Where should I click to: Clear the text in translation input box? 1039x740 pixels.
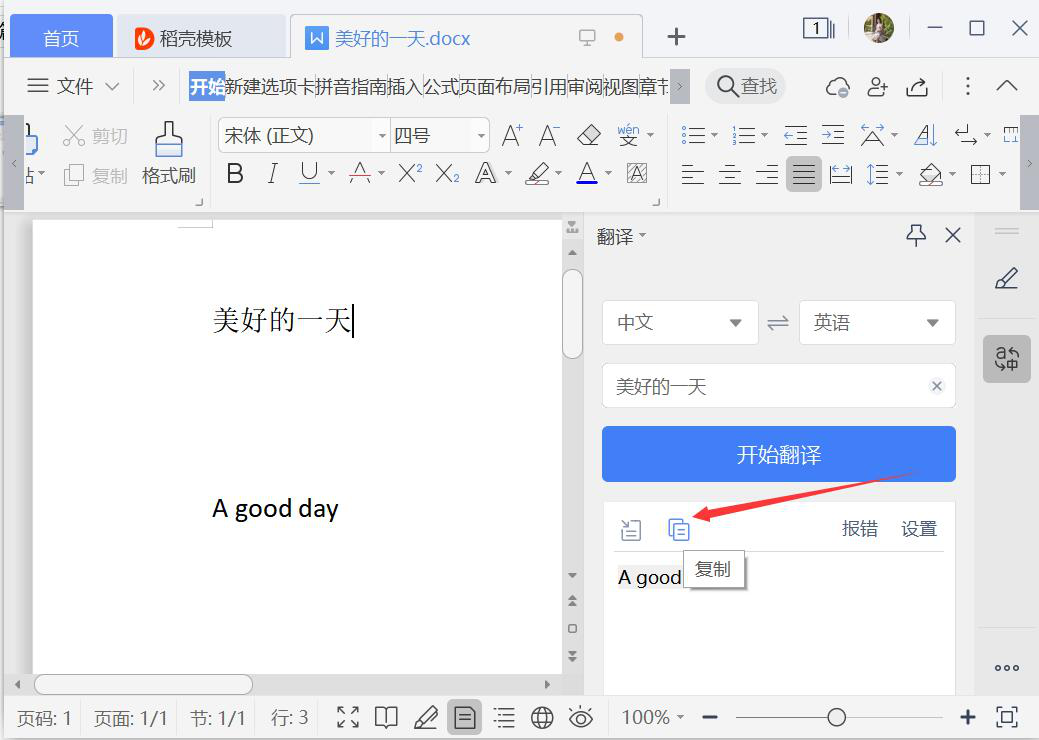point(936,386)
